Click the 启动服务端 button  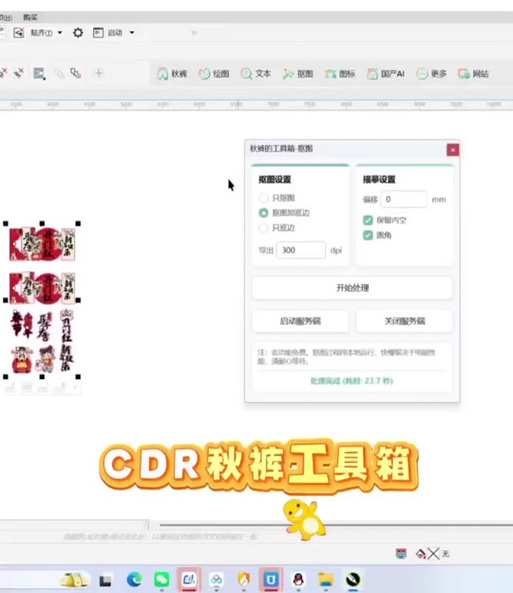coord(300,321)
